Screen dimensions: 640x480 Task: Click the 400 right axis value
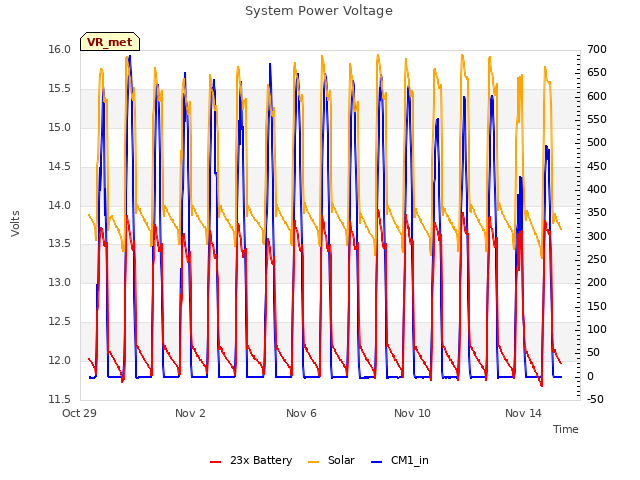click(597, 189)
